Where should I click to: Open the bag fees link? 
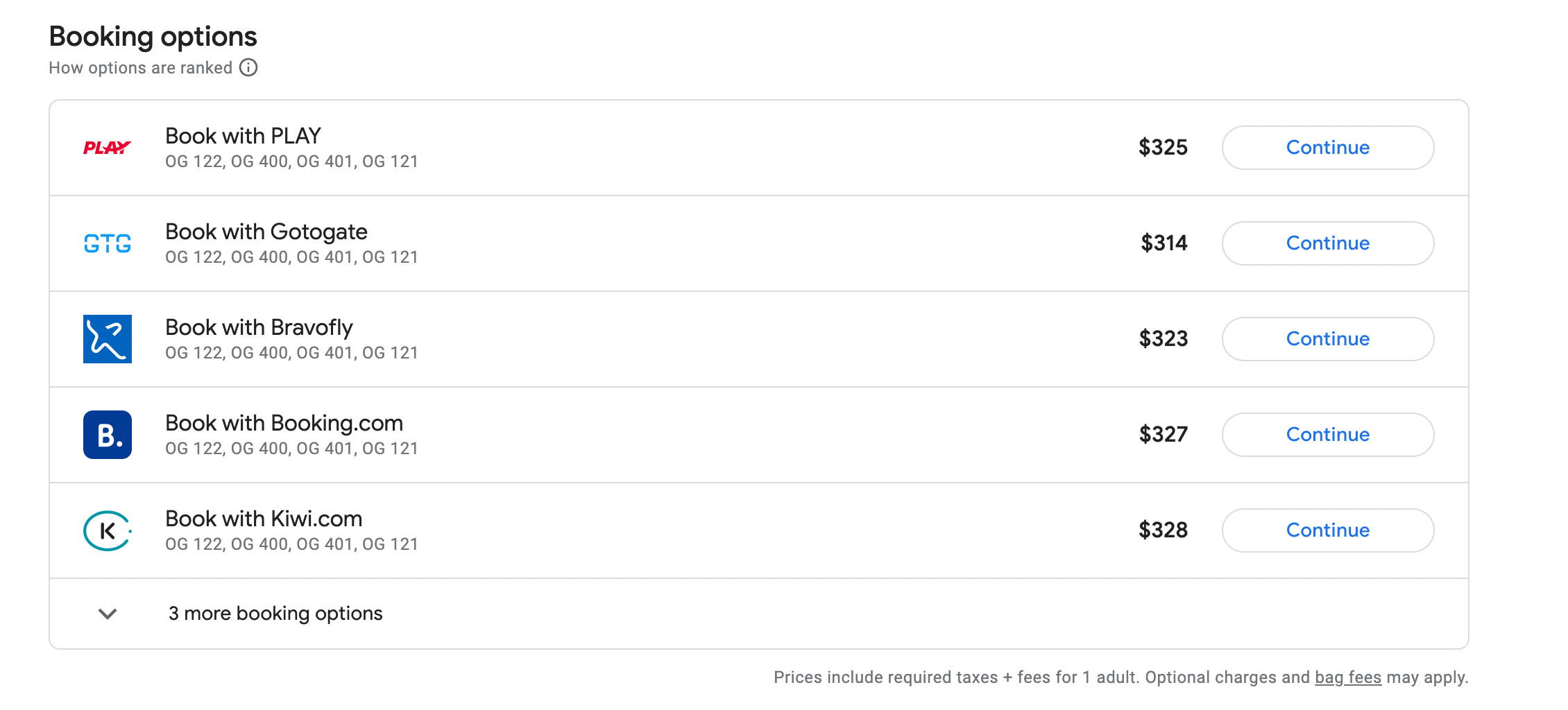click(1347, 677)
